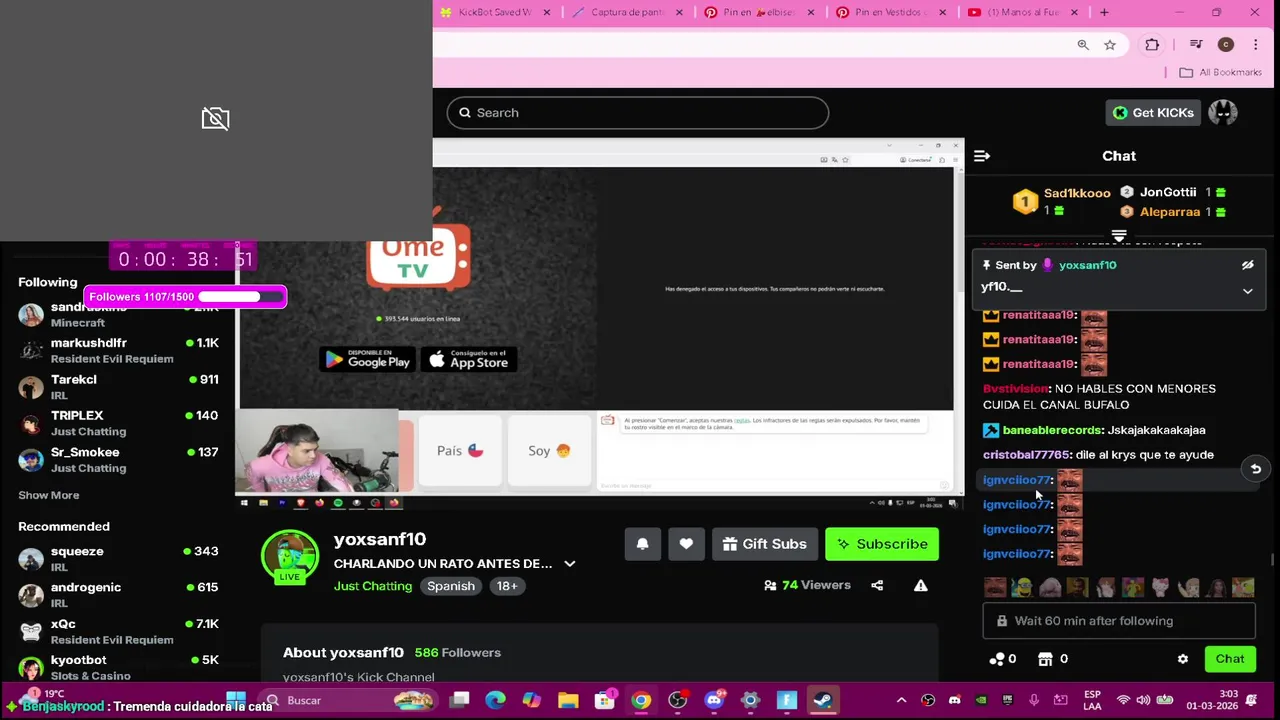Open the gift shop icon in chat
Image resolution: width=1280 pixels, height=720 pixels.
tap(1045, 659)
